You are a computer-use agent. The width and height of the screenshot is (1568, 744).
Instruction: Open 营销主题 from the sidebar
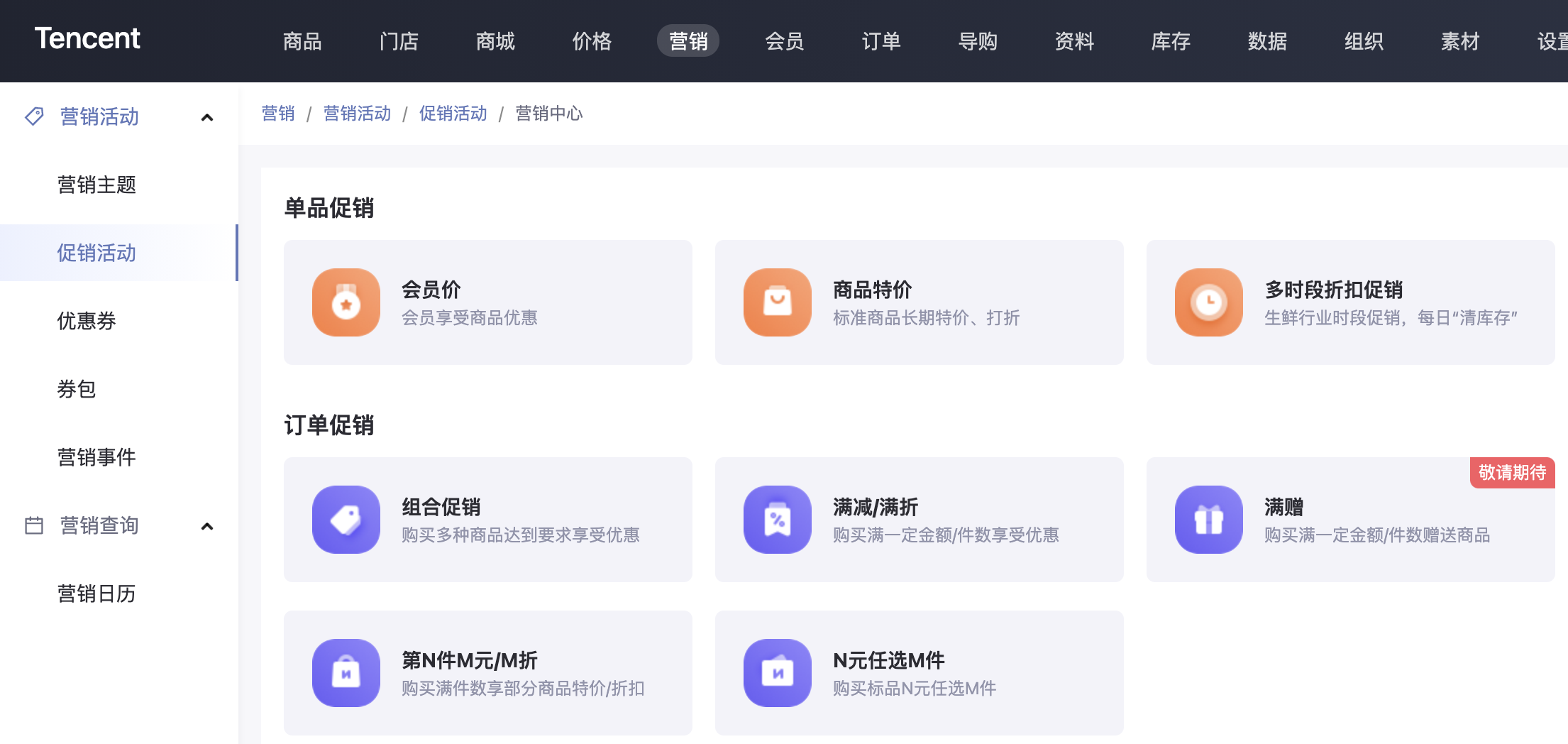click(x=96, y=185)
